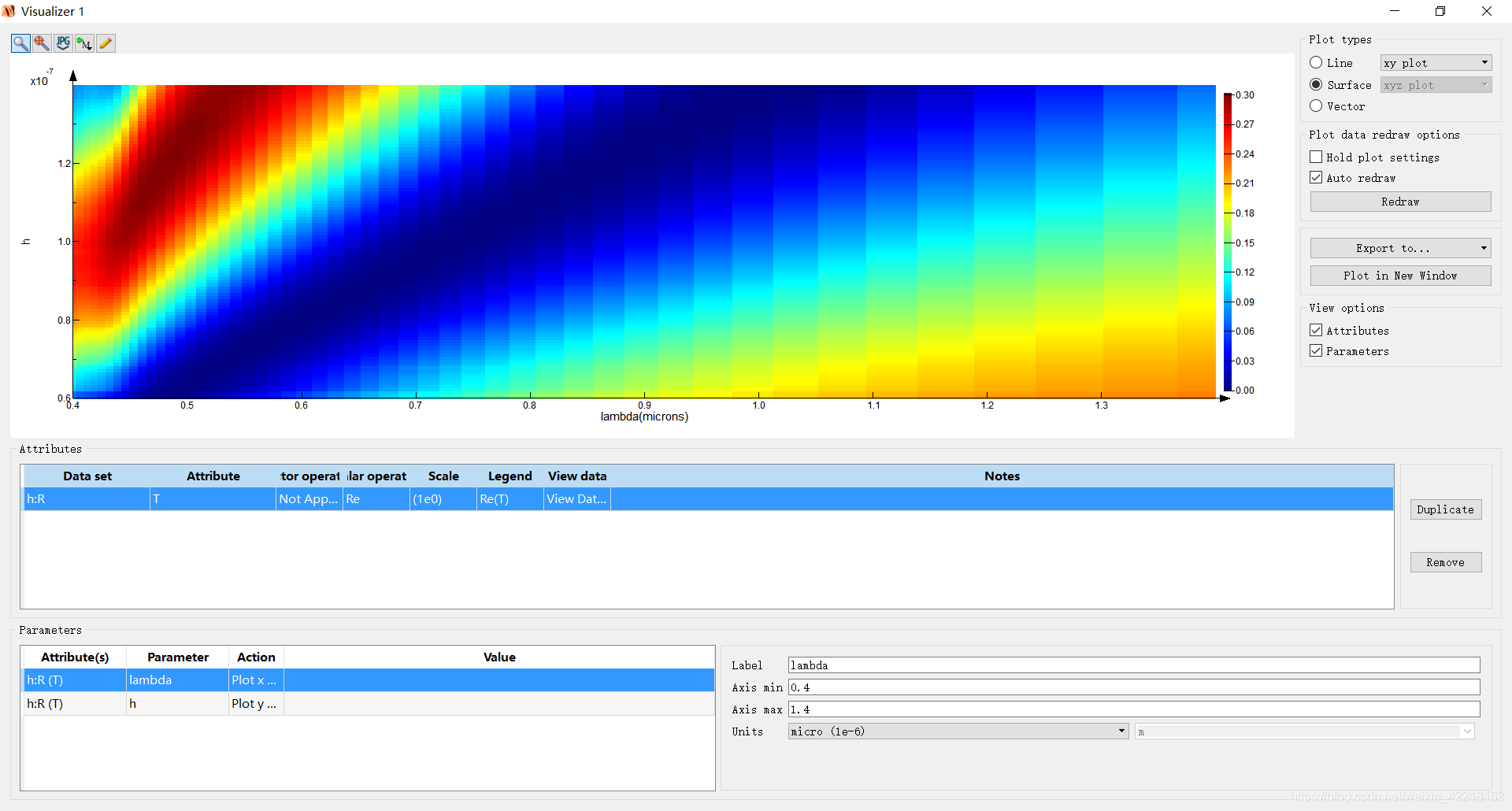Send plot data to MATLAB
The width and height of the screenshot is (1512, 811).
click(x=84, y=43)
